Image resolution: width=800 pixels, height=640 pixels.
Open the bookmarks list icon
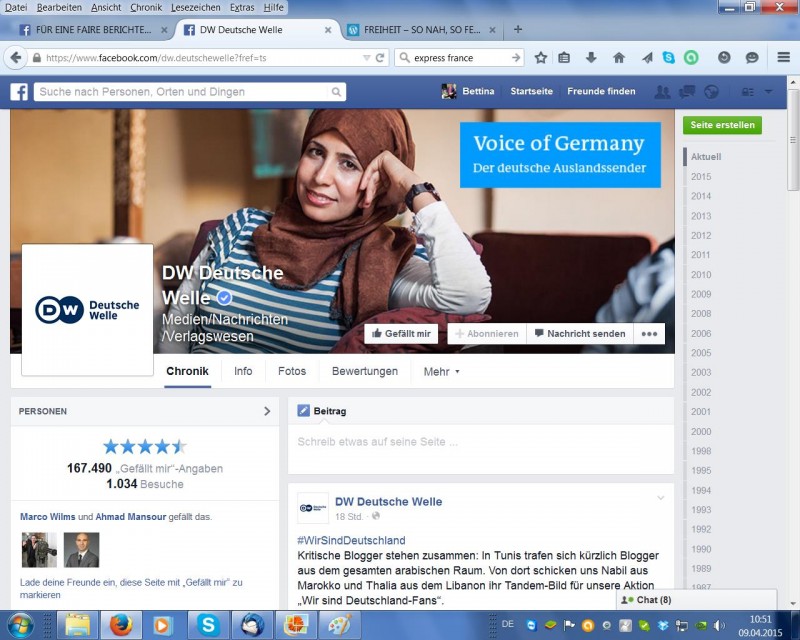[x=564, y=58]
